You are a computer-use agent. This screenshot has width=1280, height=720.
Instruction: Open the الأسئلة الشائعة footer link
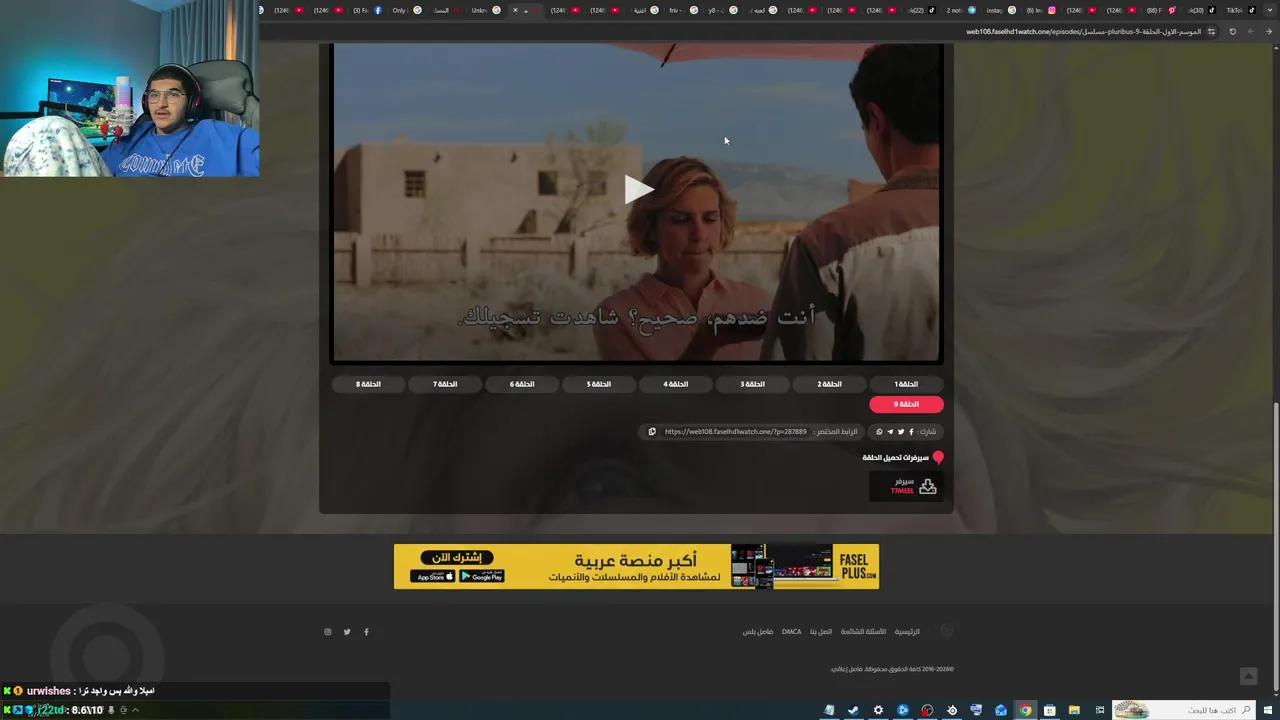pyautogui.click(x=863, y=632)
